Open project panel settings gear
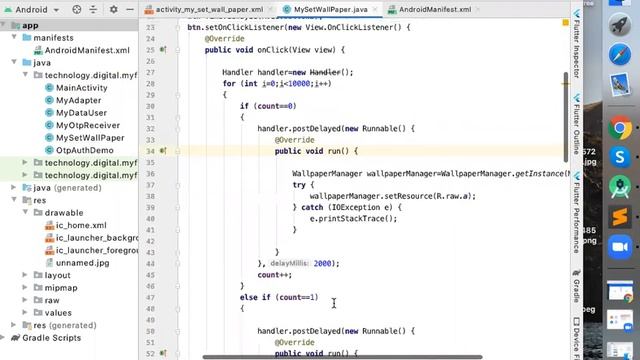 113,9
